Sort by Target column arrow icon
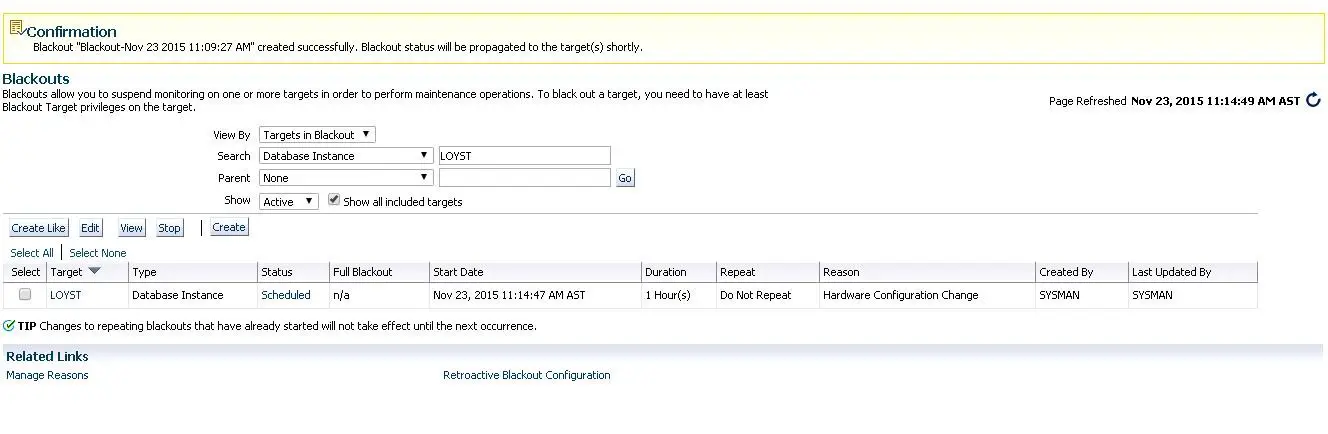The height and width of the screenshot is (434, 1328). point(95,271)
